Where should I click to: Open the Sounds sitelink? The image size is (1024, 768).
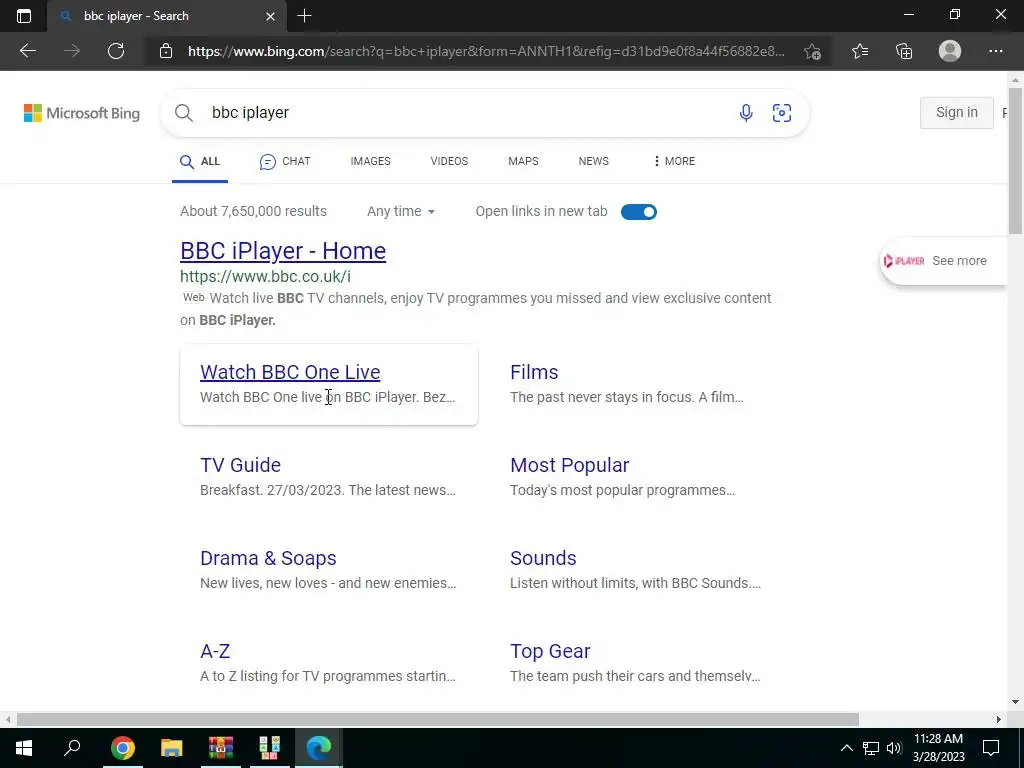coord(543,558)
